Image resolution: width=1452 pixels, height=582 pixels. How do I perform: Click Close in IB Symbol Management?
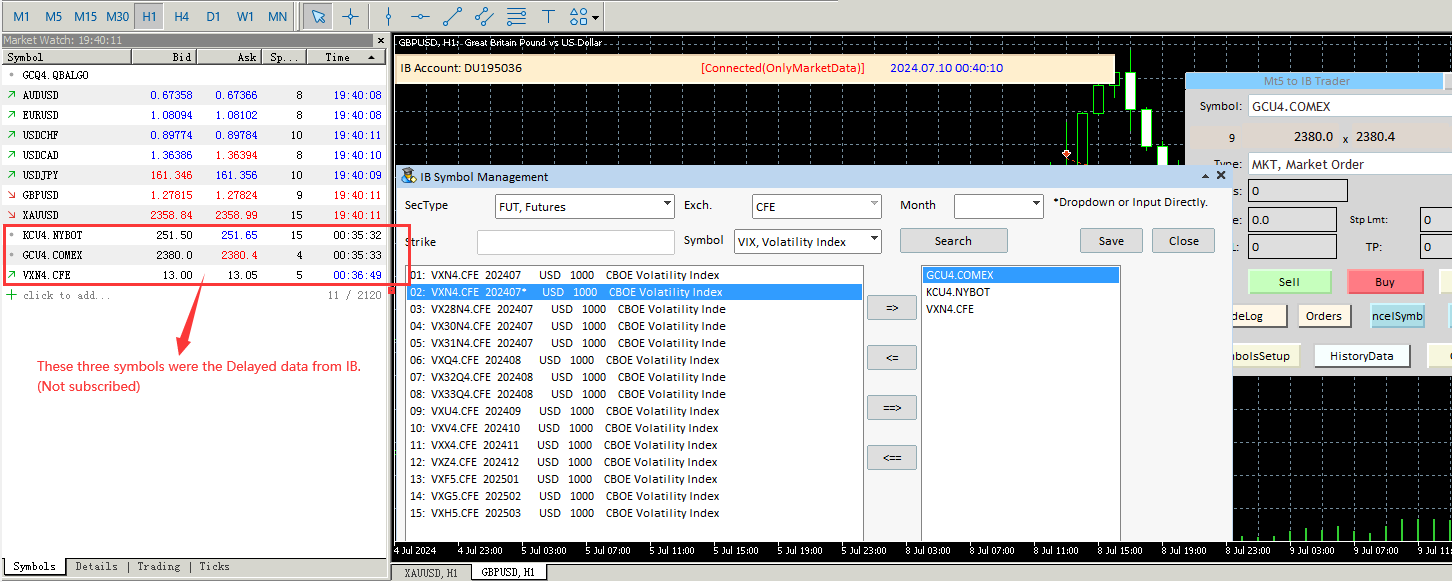coord(1183,241)
